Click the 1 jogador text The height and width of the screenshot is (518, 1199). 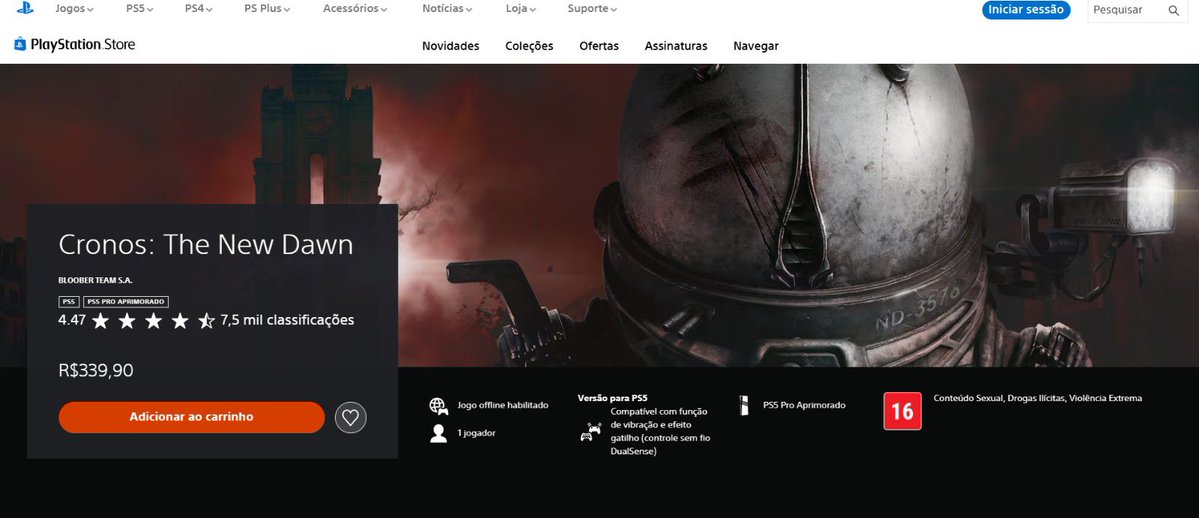pos(476,433)
